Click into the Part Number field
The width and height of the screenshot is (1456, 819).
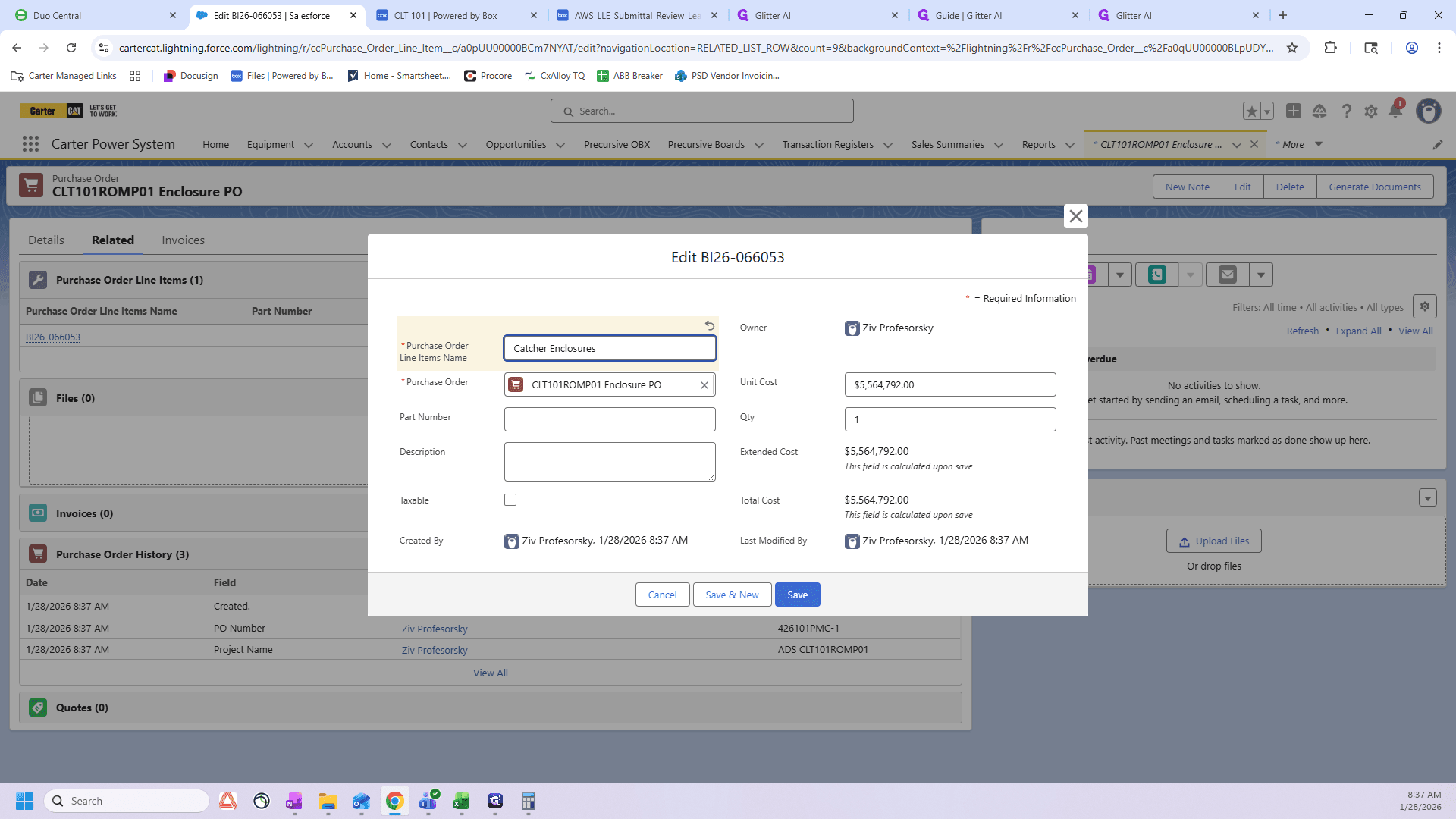click(x=610, y=419)
